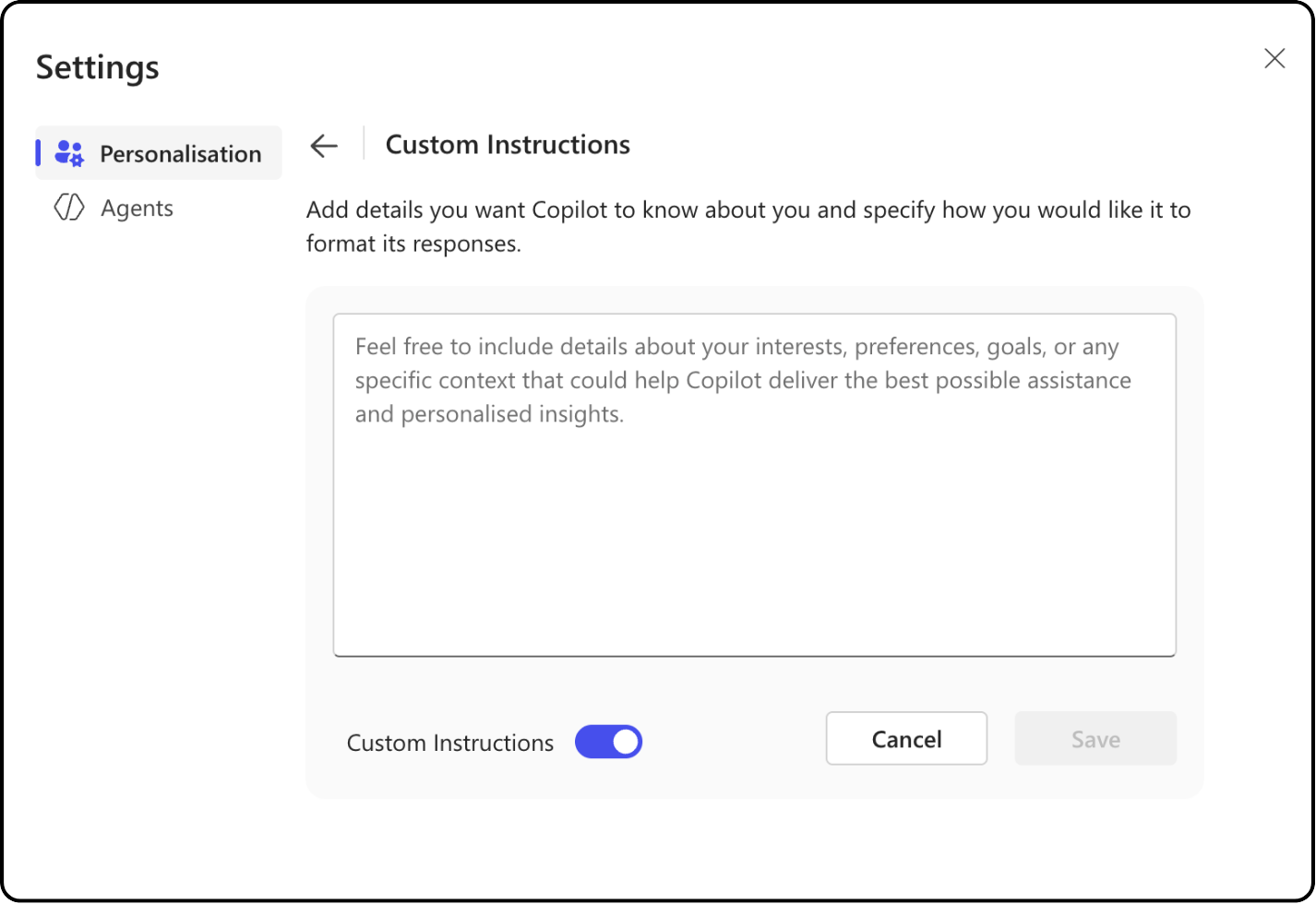Screen dimensions: 1316x904
Task: Click the Settings title text
Action: coord(97,66)
